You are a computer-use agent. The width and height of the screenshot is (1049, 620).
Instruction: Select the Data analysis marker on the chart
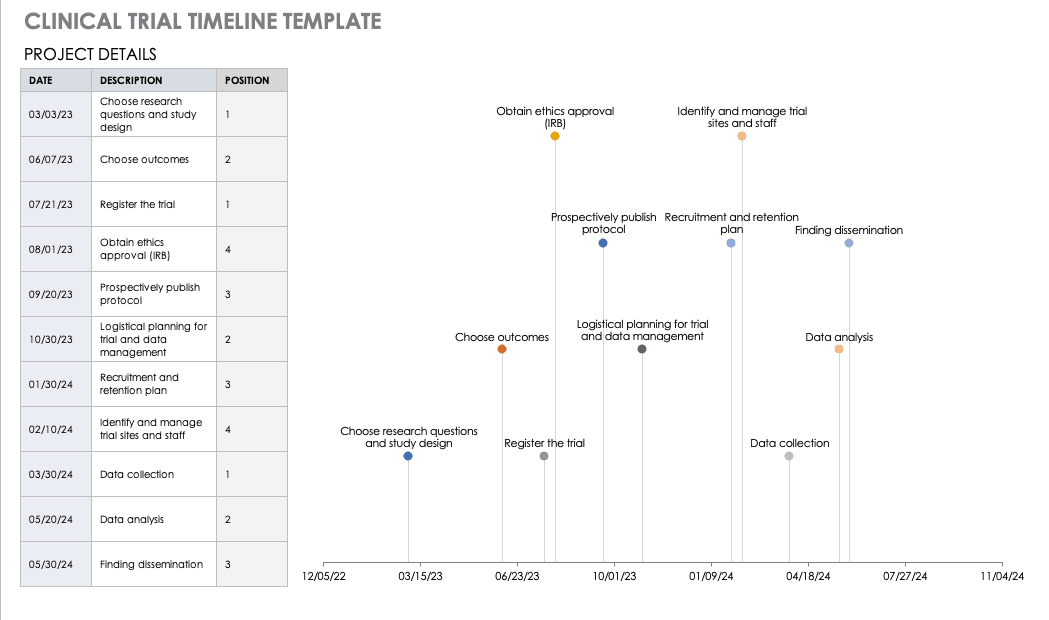(x=839, y=349)
